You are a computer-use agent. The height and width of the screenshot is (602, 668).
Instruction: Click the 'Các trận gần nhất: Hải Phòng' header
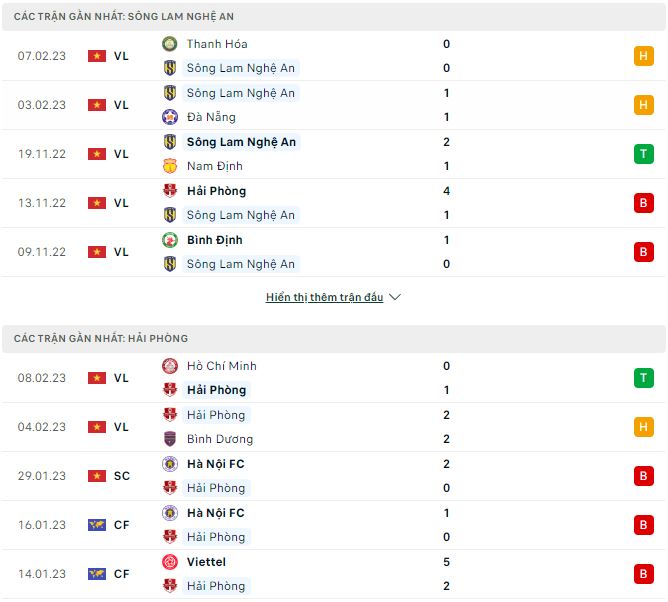point(101,339)
